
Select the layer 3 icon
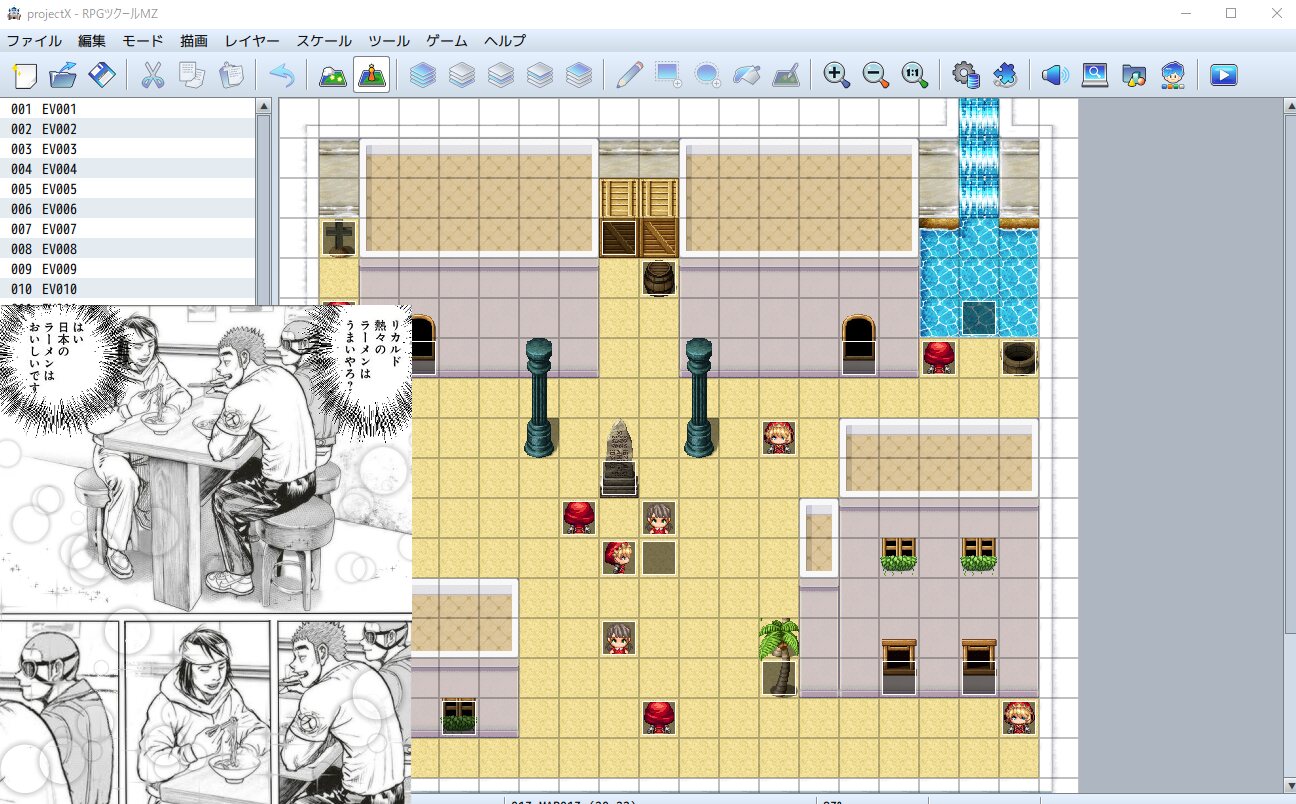pos(540,75)
